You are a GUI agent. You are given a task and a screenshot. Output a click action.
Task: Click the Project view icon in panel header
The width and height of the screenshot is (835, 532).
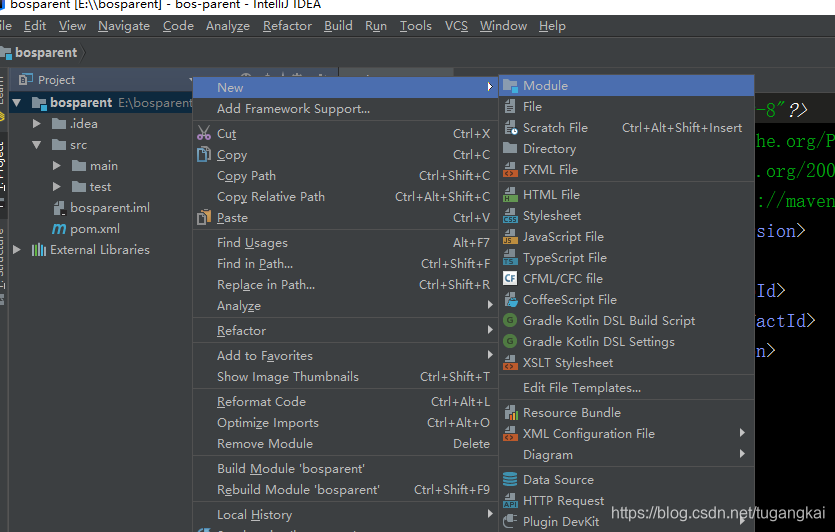(25, 80)
